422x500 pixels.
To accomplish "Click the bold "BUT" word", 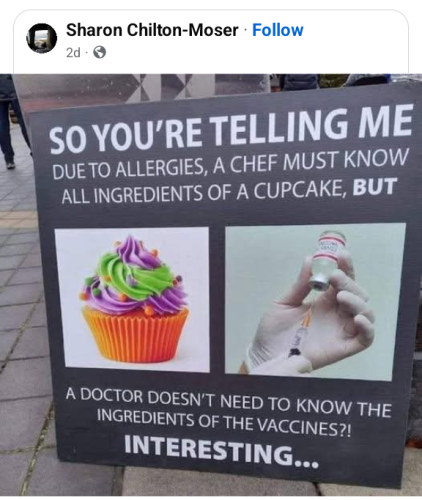I will [x=375, y=187].
